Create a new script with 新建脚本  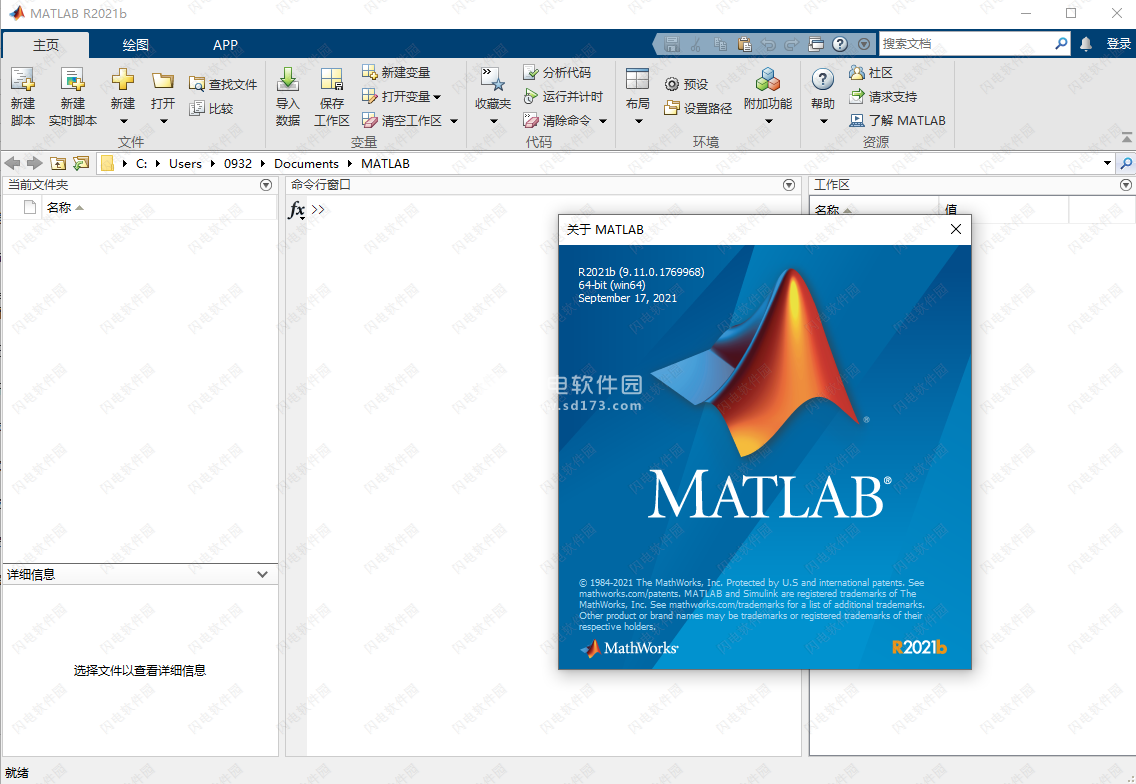[22, 96]
